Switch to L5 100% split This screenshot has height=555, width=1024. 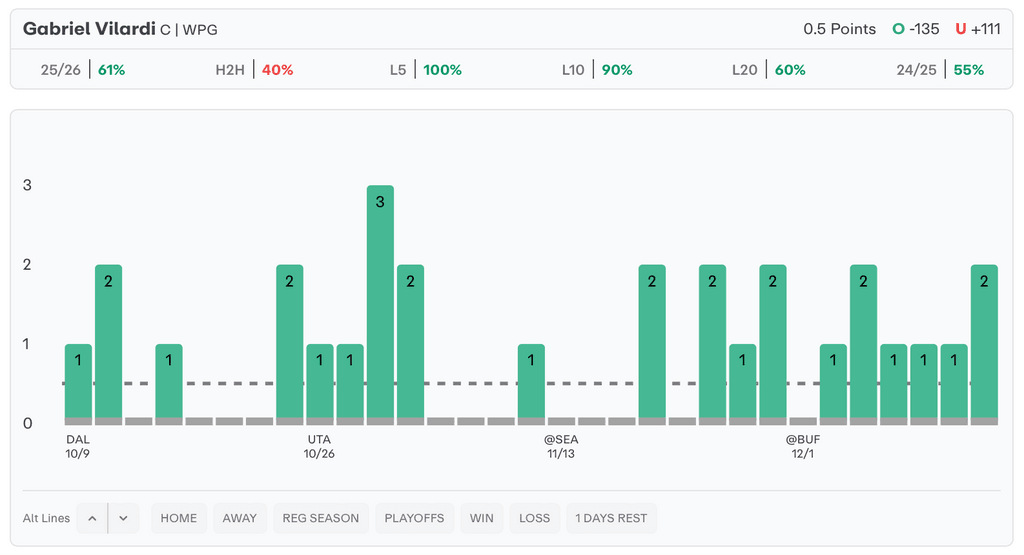425,70
